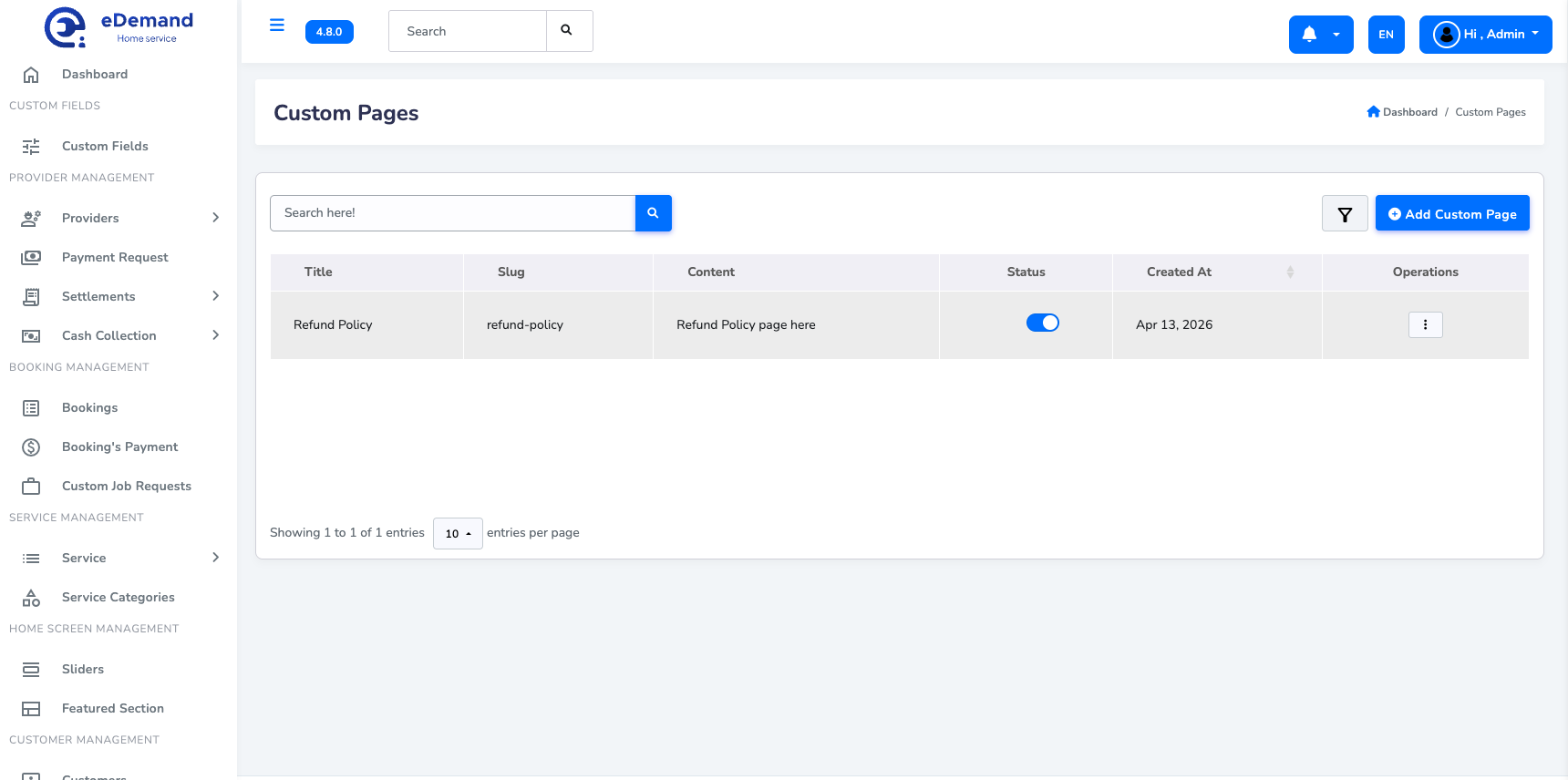Click the 4.8.0 version badge
The height and width of the screenshot is (780, 1568).
[x=329, y=32]
